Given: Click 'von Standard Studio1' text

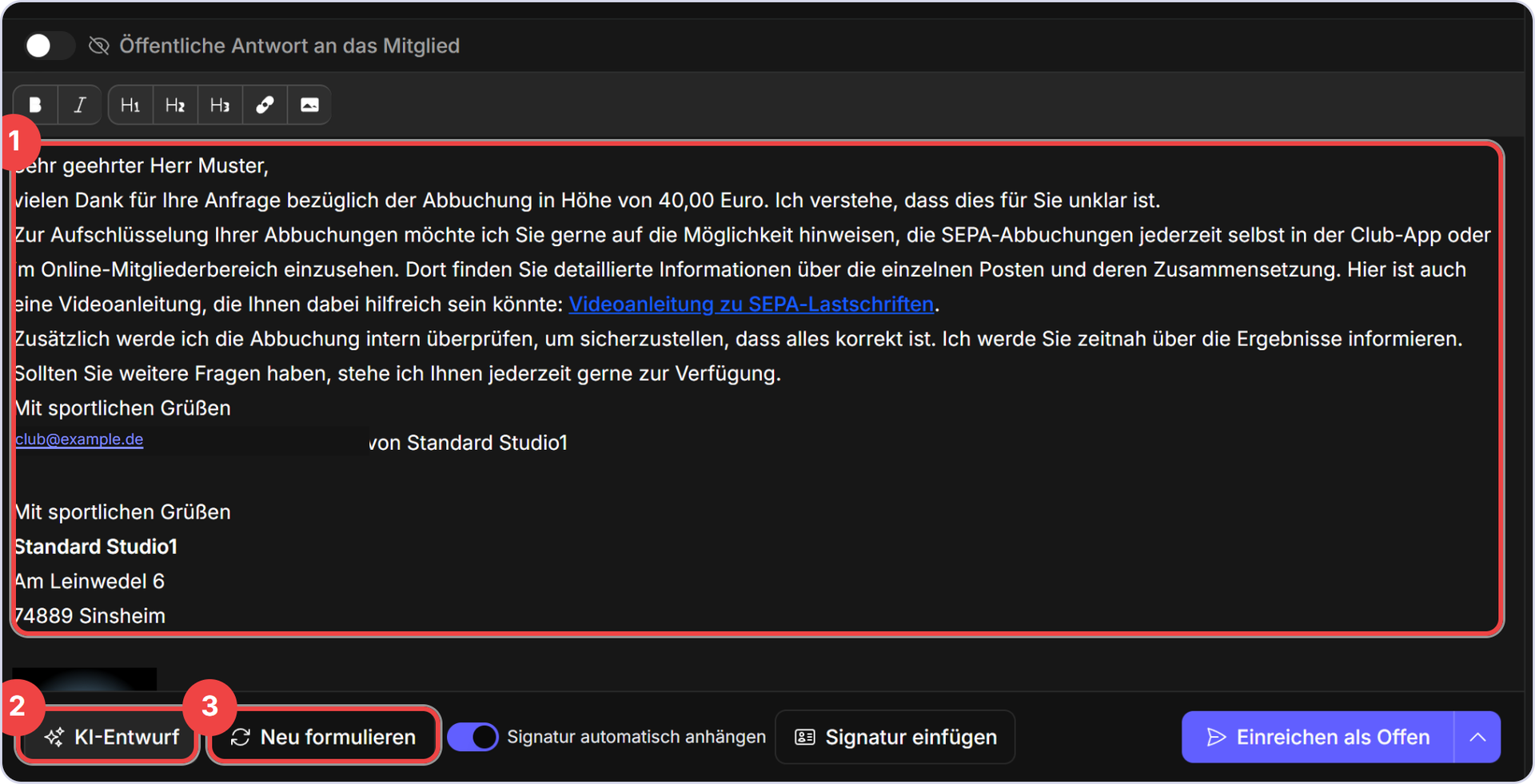Looking at the screenshot, I should (468, 443).
